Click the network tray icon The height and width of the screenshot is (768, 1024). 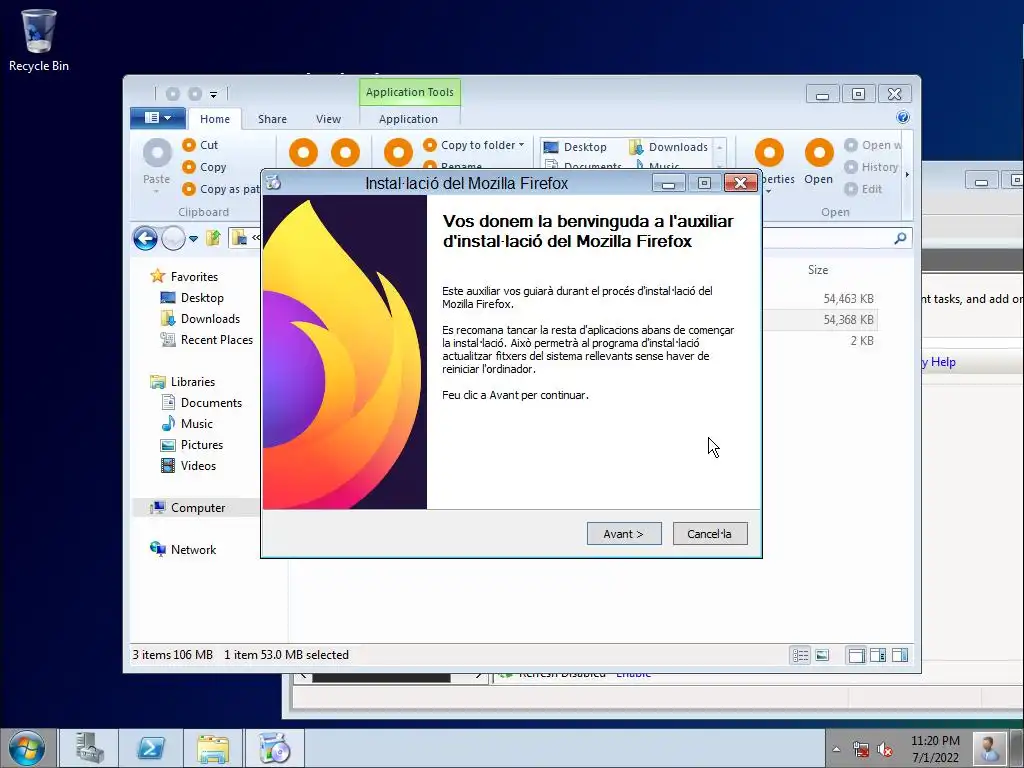pos(861,749)
